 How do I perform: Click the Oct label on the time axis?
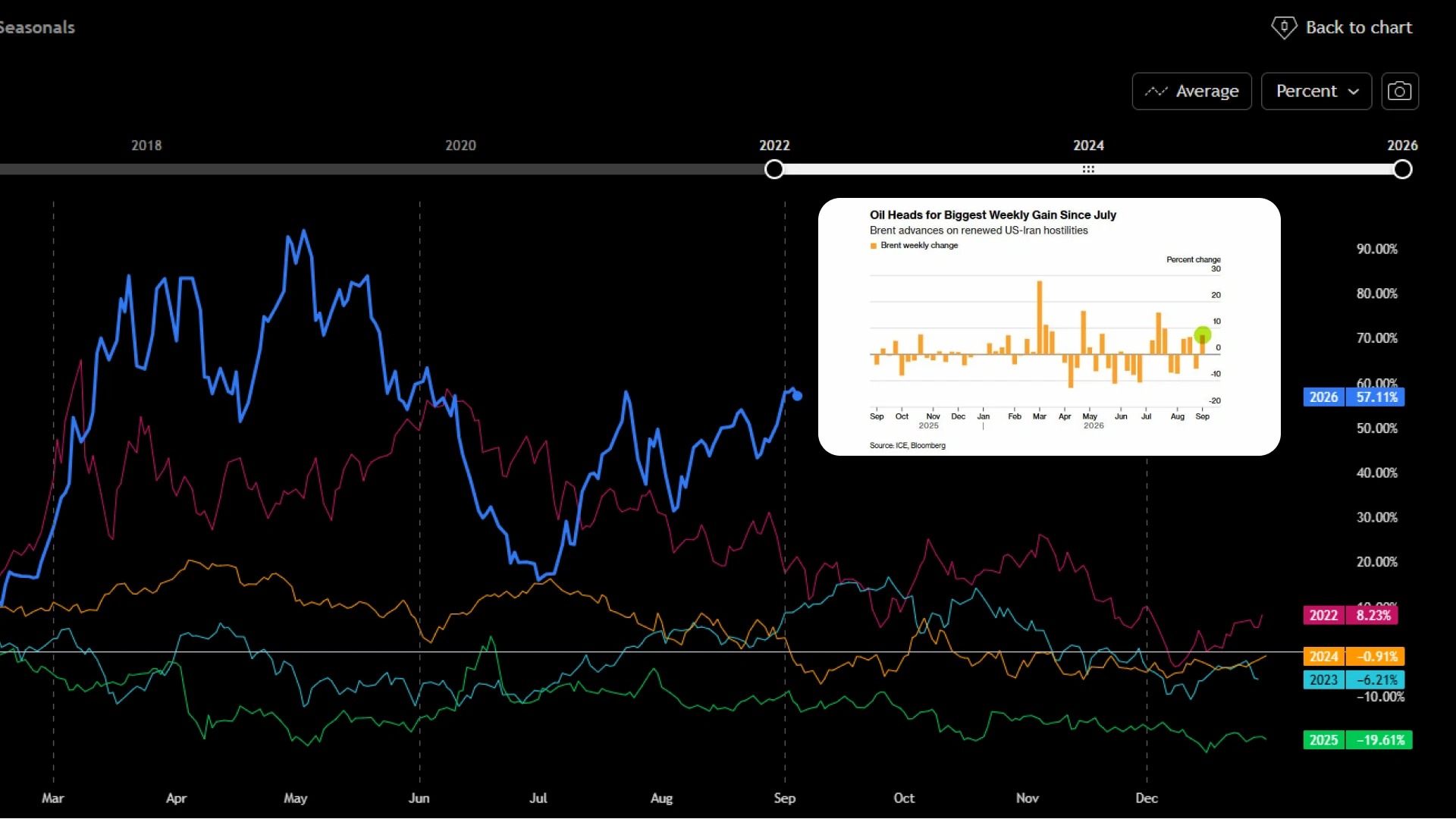click(x=904, y=798)
